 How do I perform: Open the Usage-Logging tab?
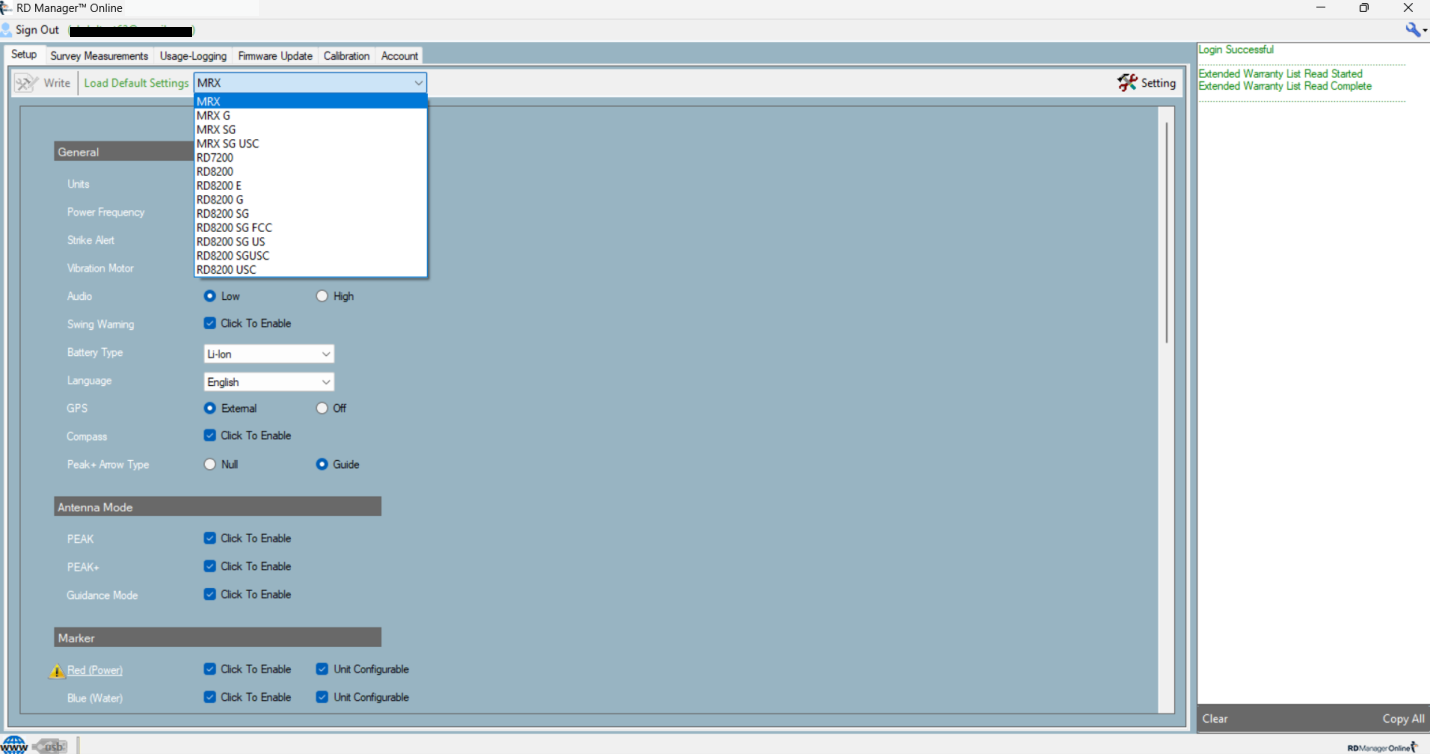pyautogui.click(x=193, y=56)
